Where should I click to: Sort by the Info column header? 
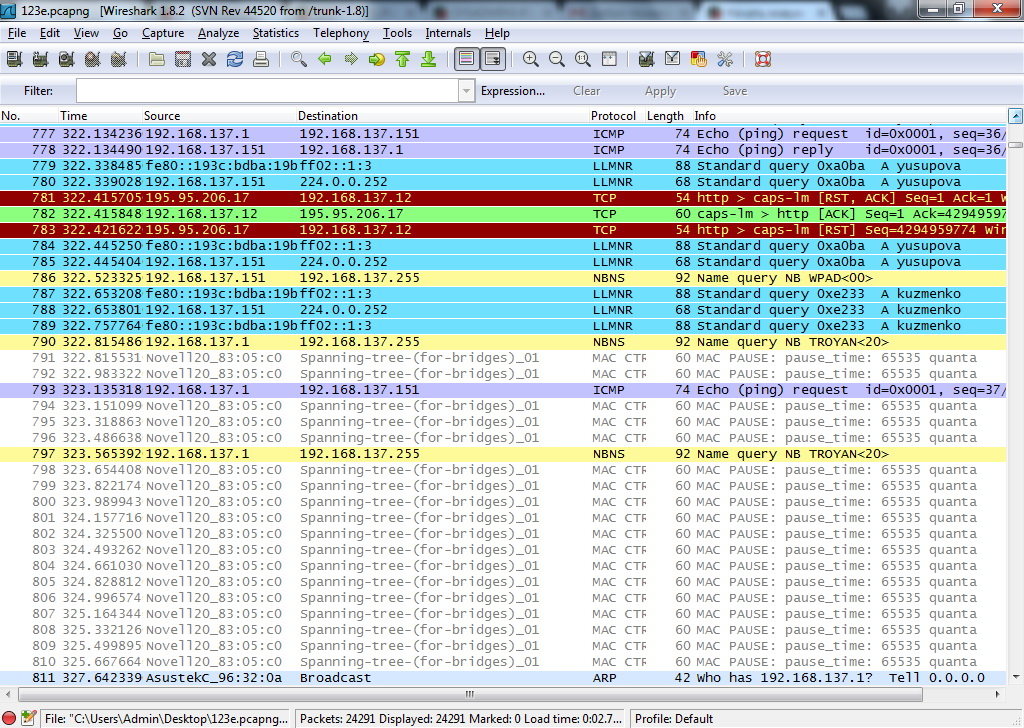pos(849,116)
